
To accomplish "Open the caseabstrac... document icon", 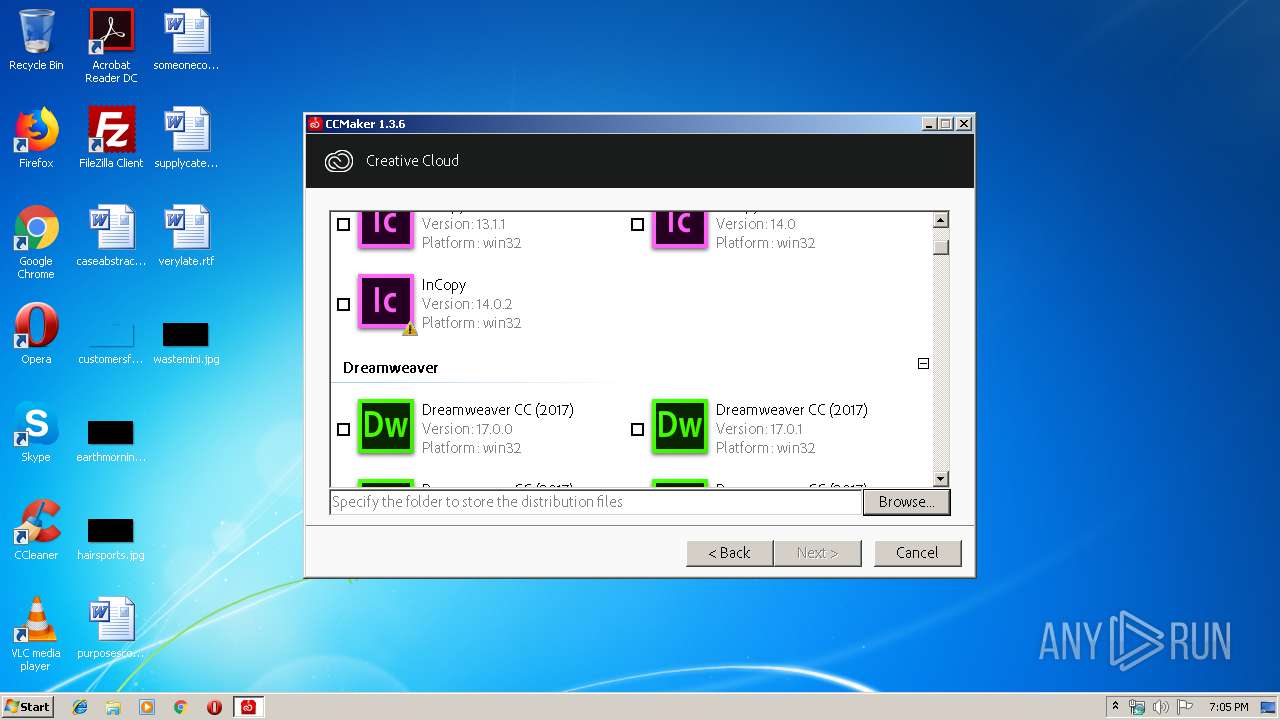I will [111, 236].
